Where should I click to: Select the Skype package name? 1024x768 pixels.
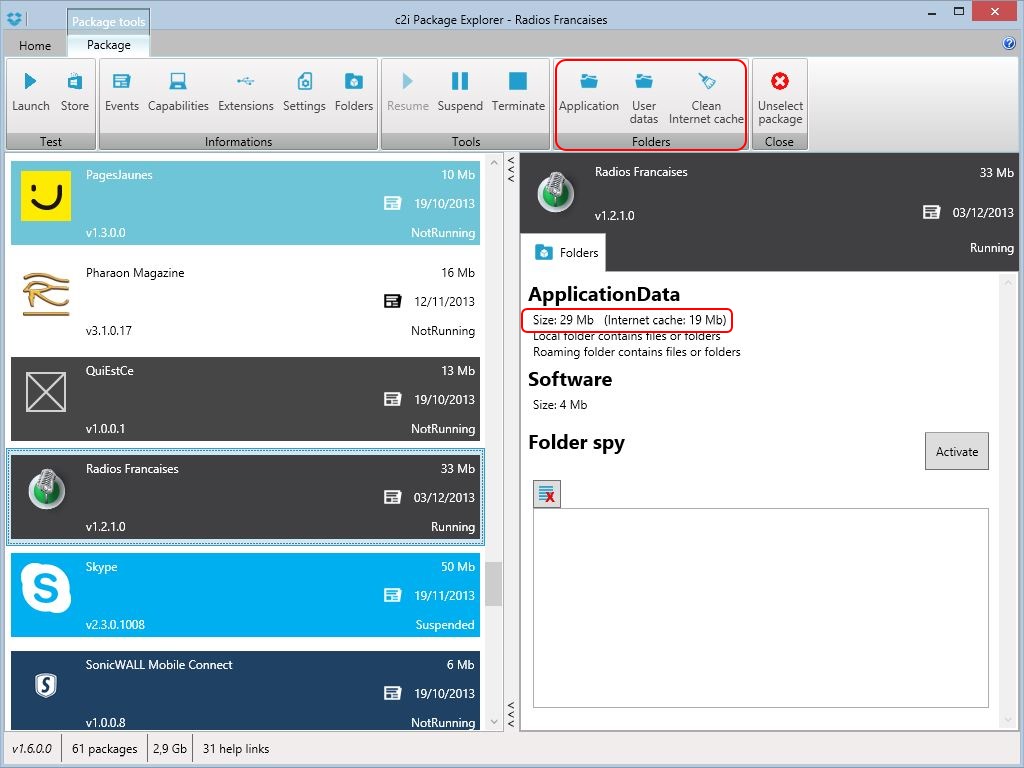pos(101,567)
